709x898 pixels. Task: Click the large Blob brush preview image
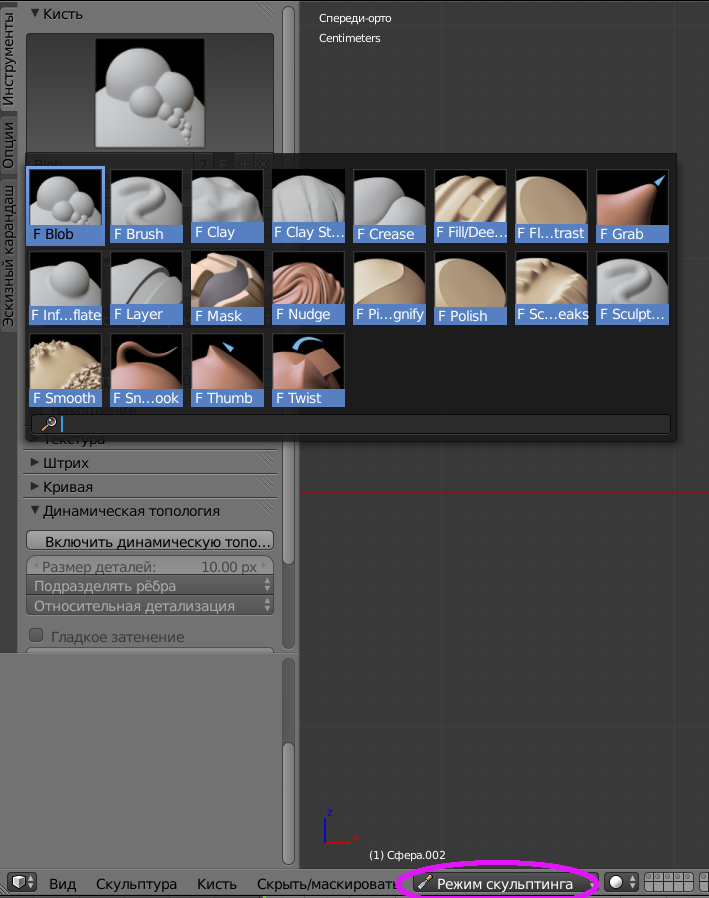click(150, 93)
